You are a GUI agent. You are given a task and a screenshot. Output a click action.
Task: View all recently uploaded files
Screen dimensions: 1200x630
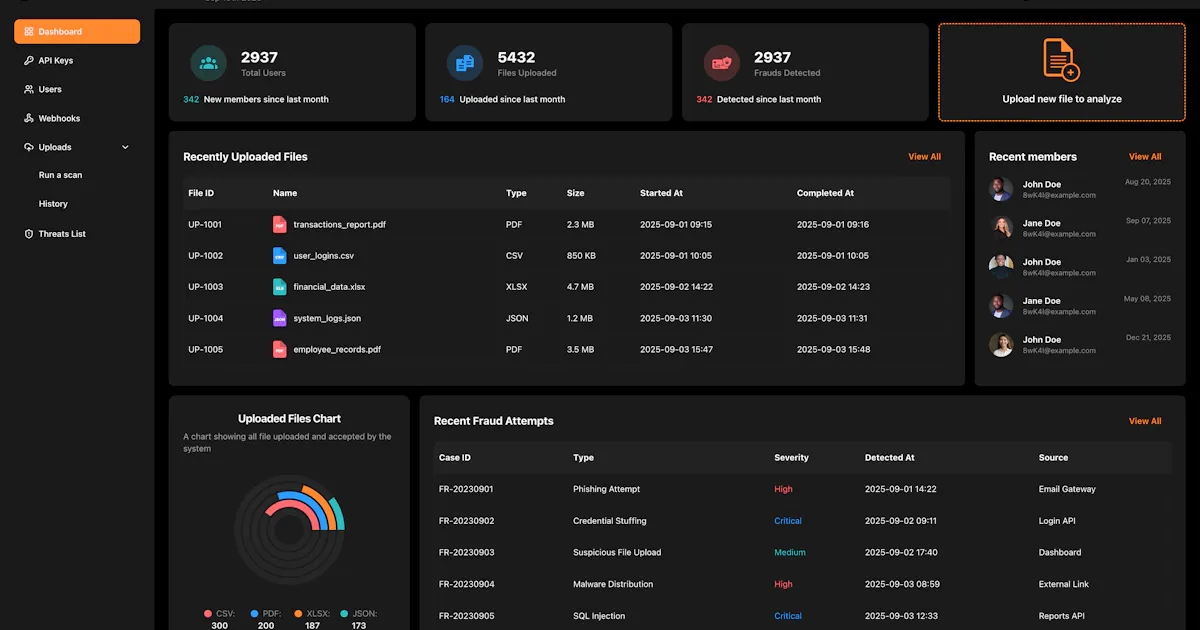924,157
